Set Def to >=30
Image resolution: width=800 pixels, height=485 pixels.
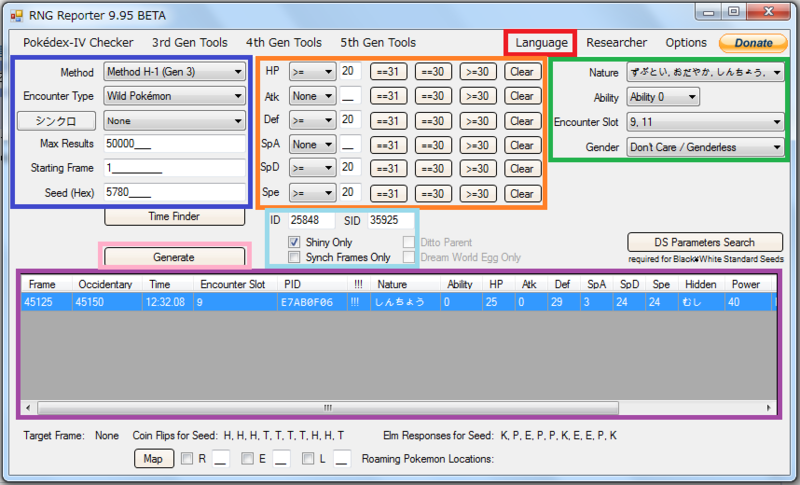(x=478, y=121)
